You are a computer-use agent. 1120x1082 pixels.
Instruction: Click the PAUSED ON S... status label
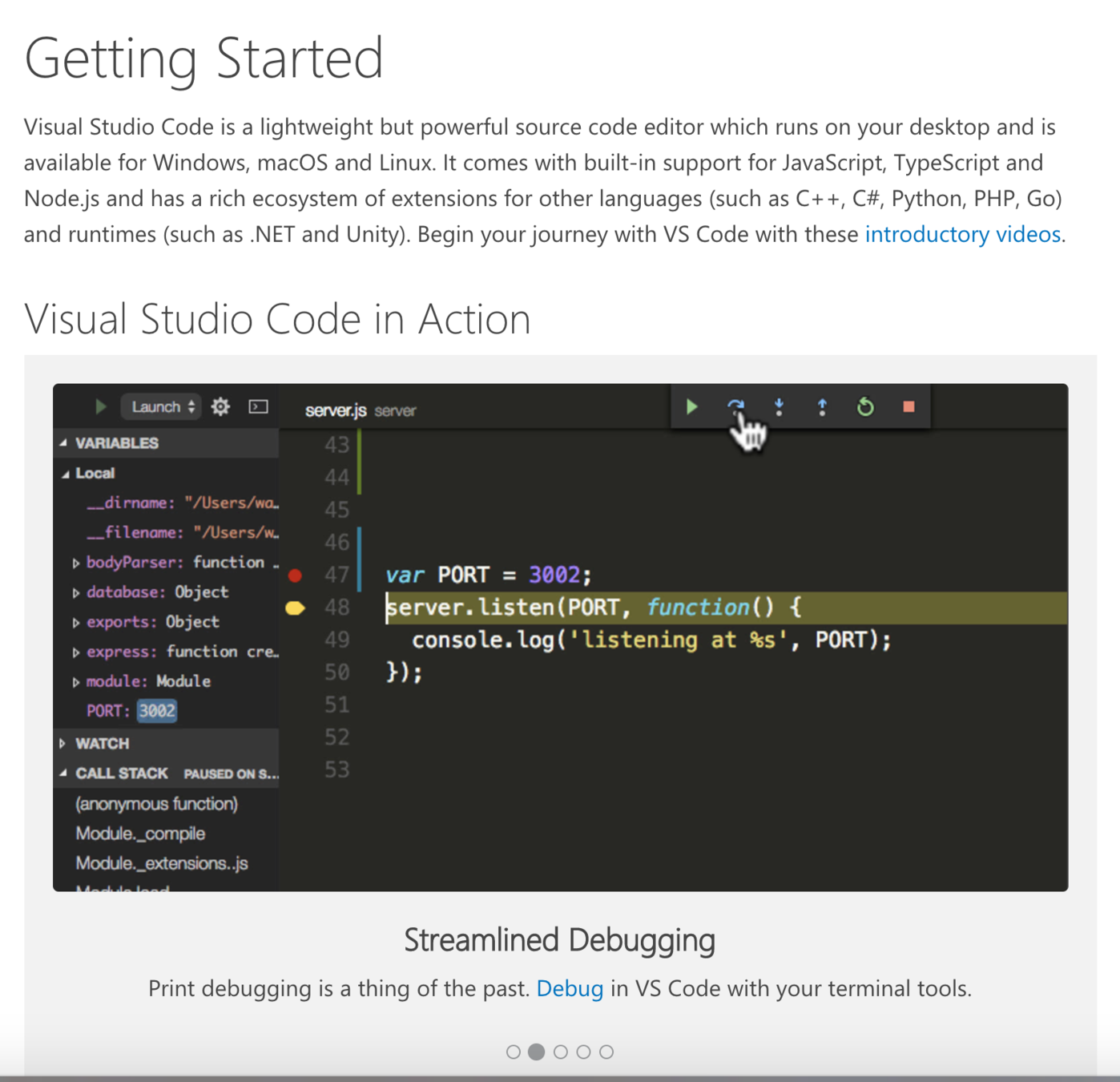[232, 774]
